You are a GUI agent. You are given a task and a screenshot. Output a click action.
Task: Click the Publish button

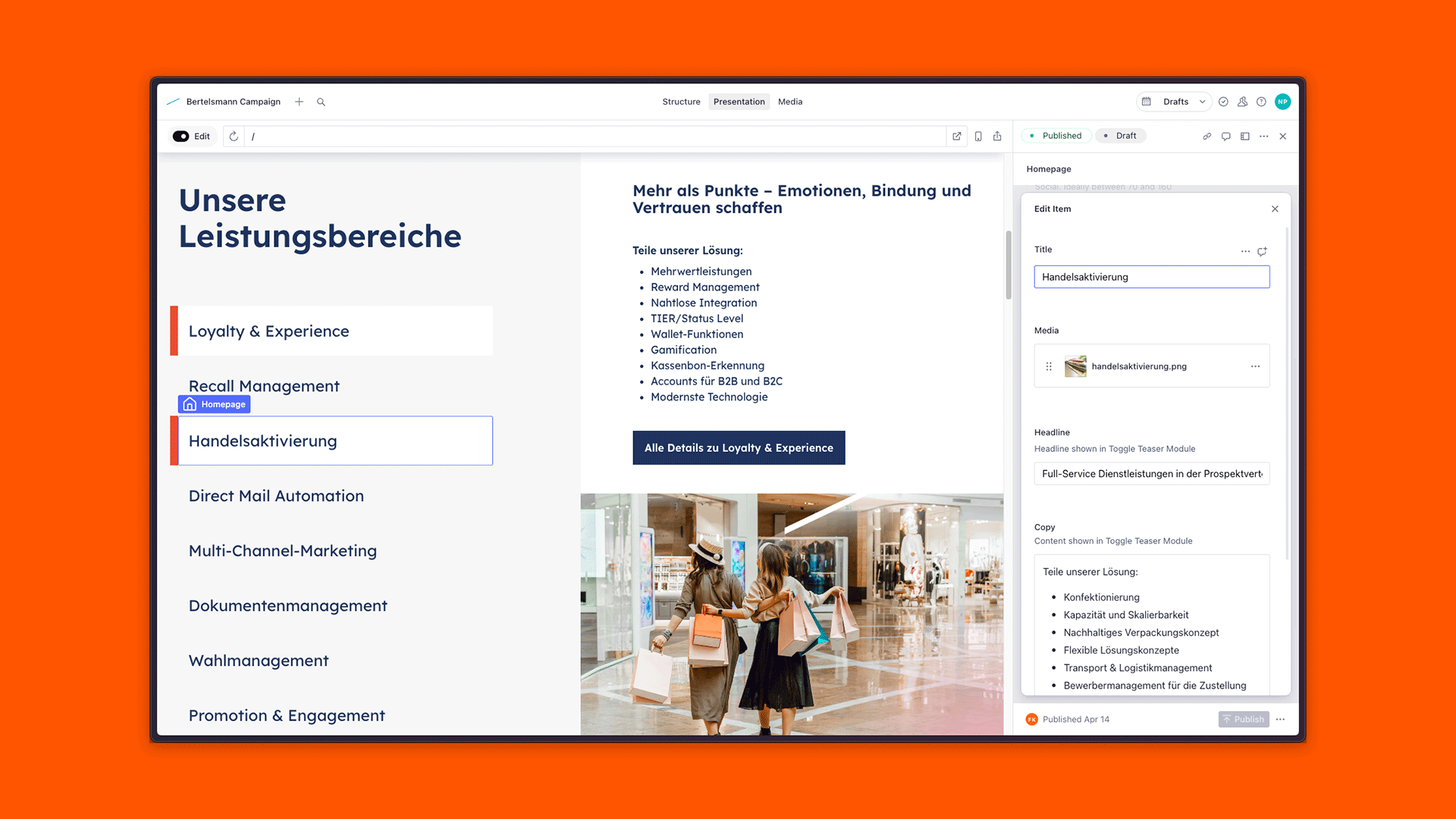1244,720
